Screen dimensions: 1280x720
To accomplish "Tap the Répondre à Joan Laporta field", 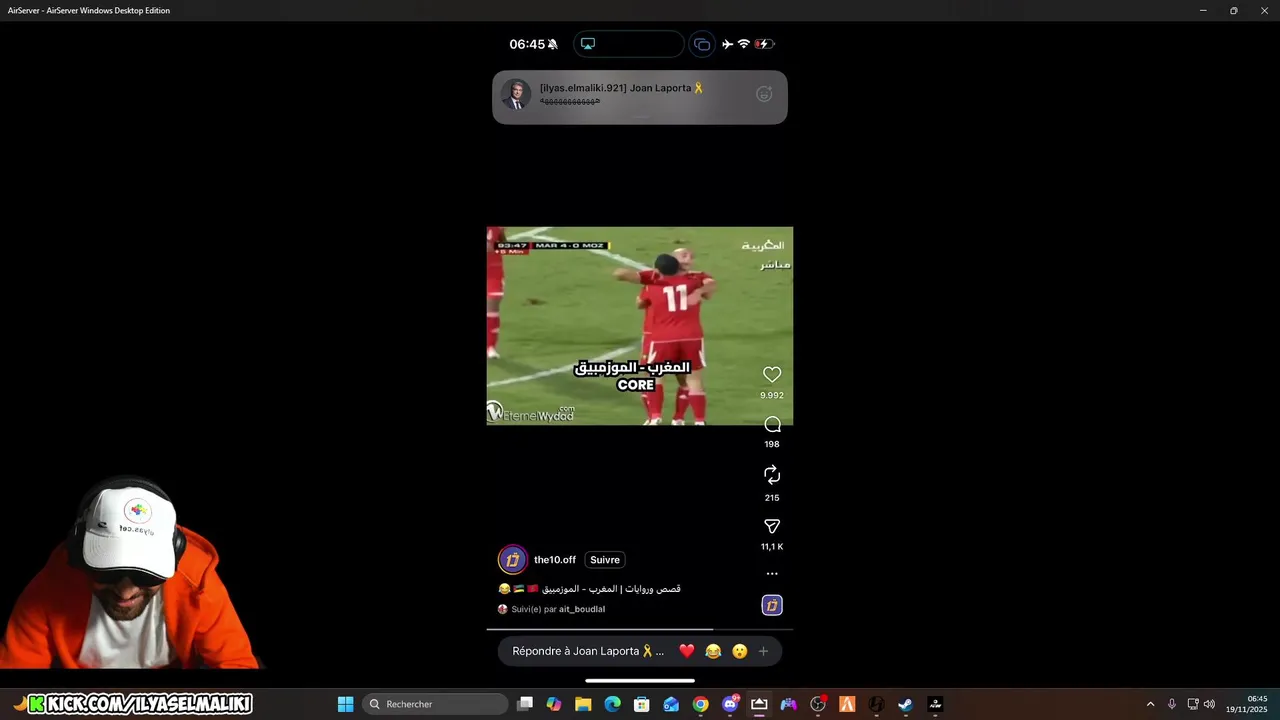I will 588,651.
